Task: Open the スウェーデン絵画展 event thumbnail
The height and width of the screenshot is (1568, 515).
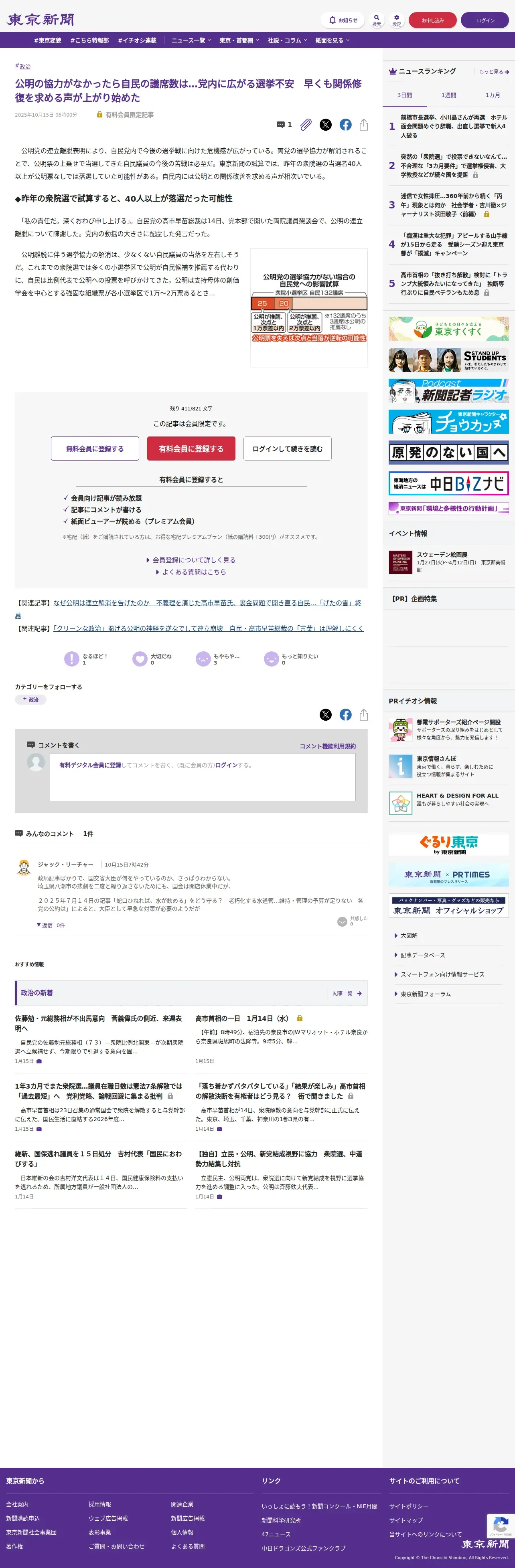Action: (x=400, y=562)
